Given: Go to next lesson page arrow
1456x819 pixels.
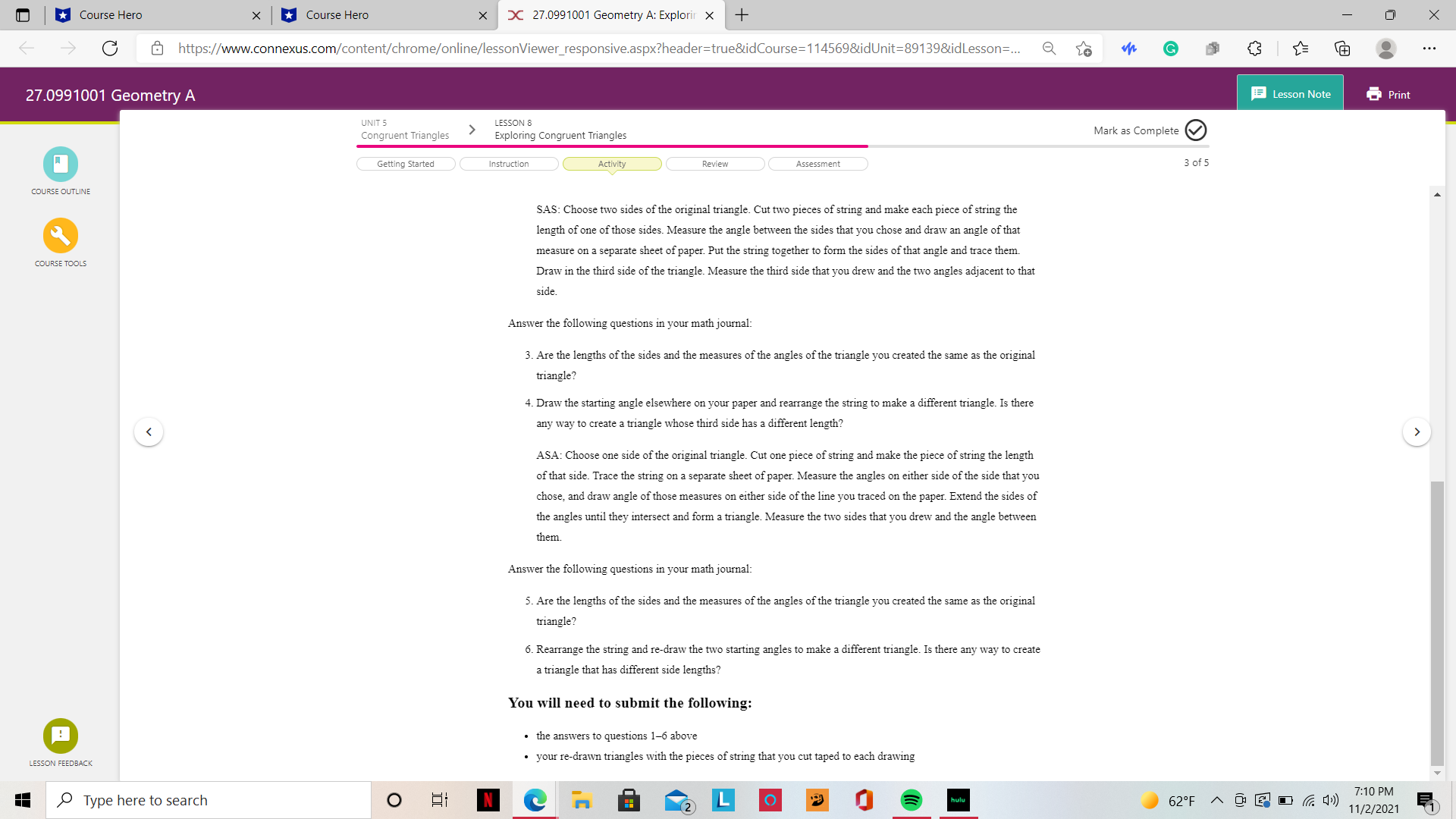Looking at the screenshot, I should pos(1417,432).
